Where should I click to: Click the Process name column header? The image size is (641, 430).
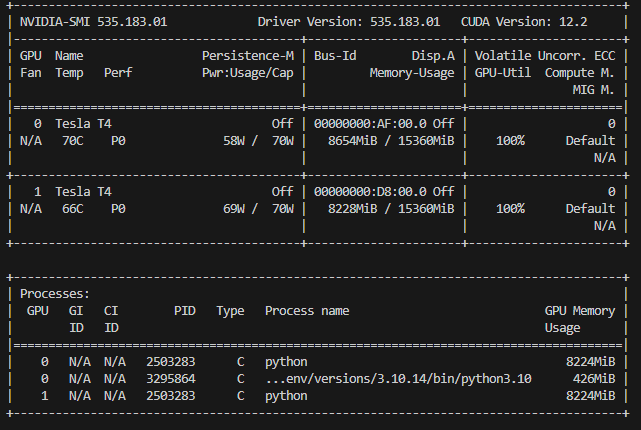point(307,311)
